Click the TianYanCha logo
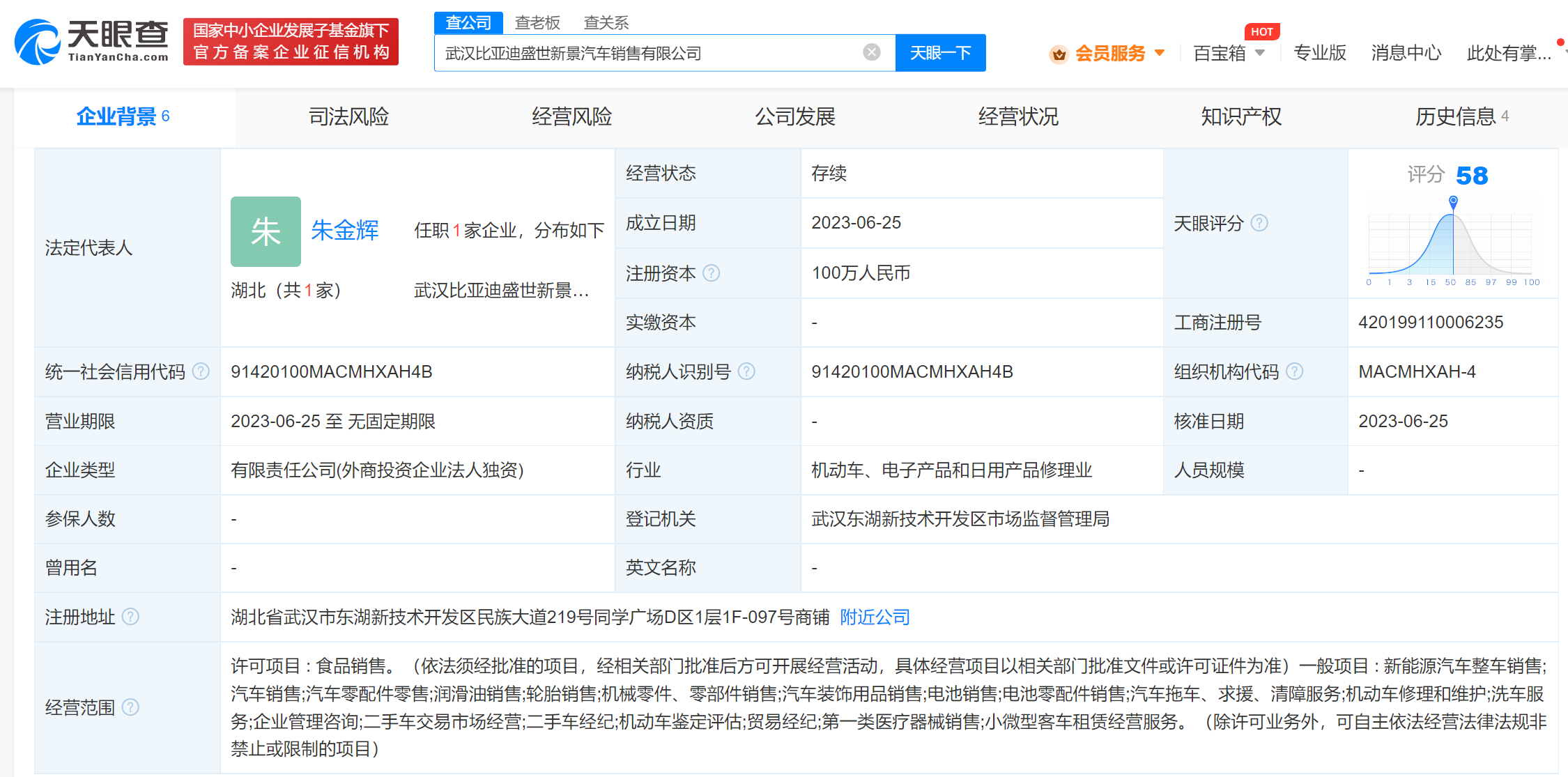The width and height of the screenshot is (1568, 777). pos(92,42)
